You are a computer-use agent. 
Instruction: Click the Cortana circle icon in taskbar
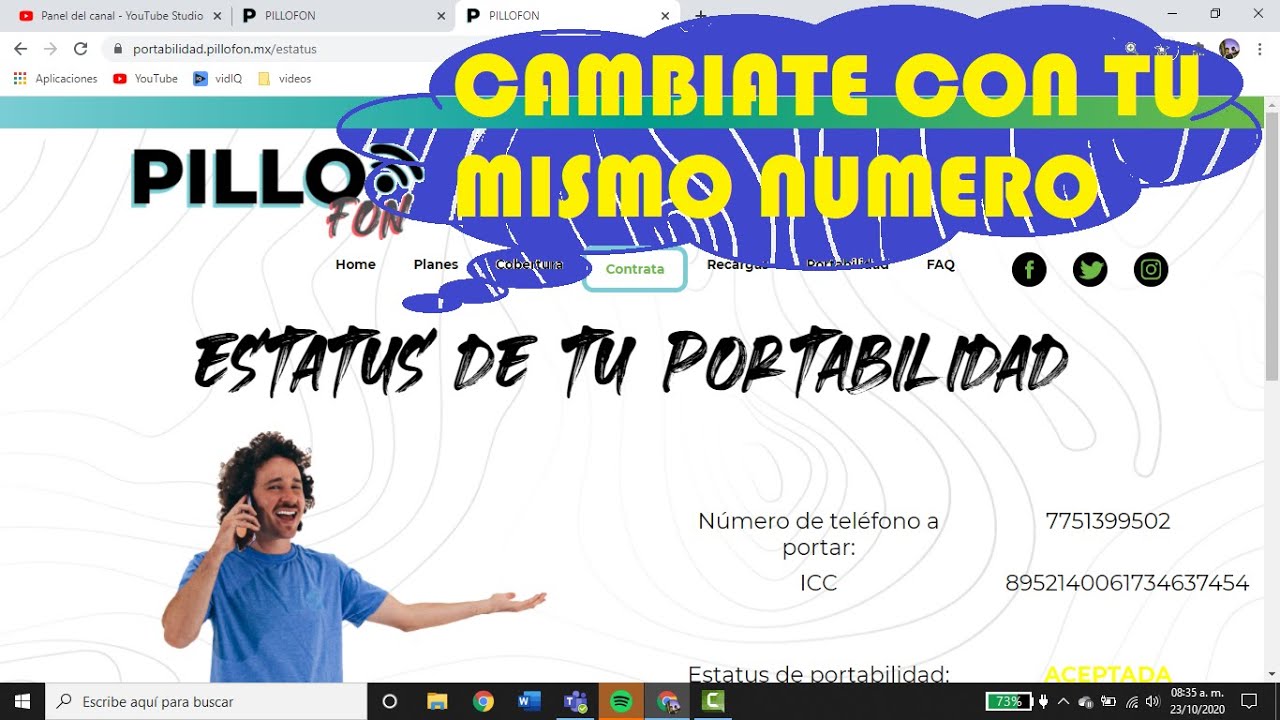click(x=390, y=701)
